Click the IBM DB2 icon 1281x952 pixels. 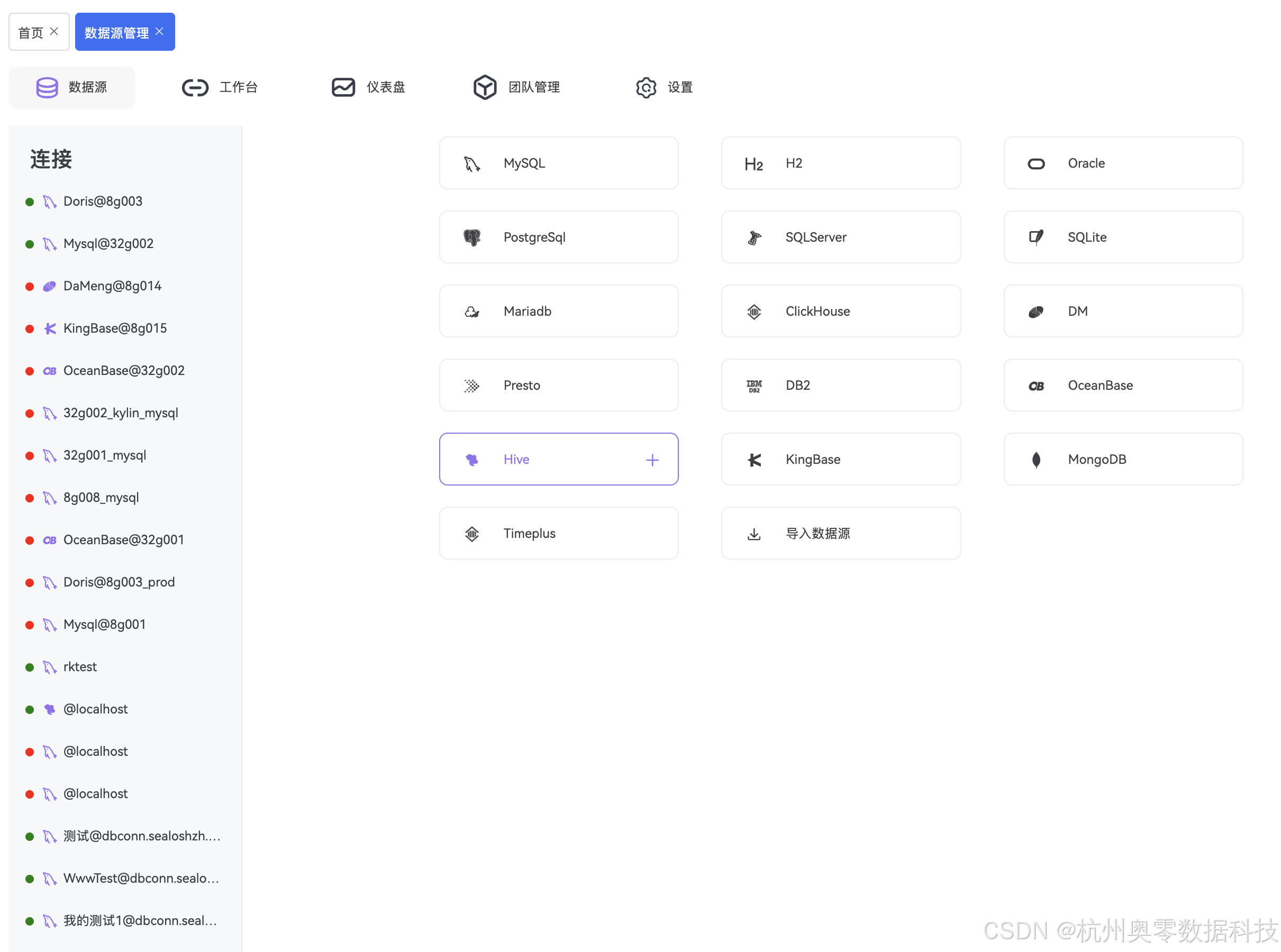754,386
